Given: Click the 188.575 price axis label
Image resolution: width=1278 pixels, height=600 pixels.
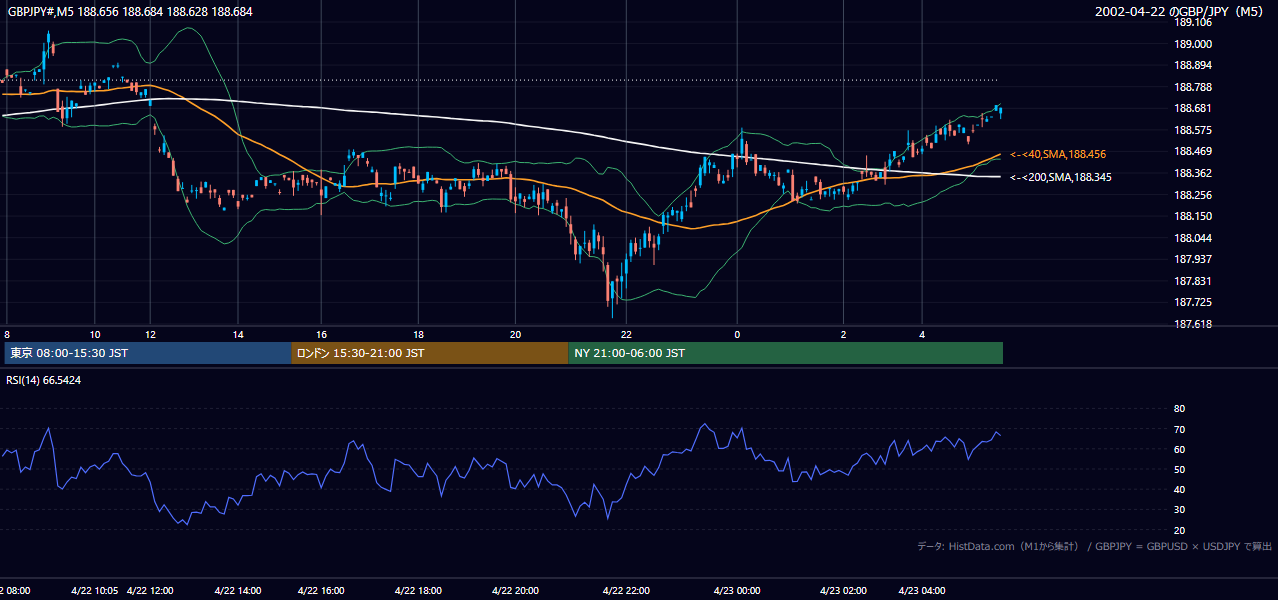Looking at the screenshot, I should coord(1192,130).
